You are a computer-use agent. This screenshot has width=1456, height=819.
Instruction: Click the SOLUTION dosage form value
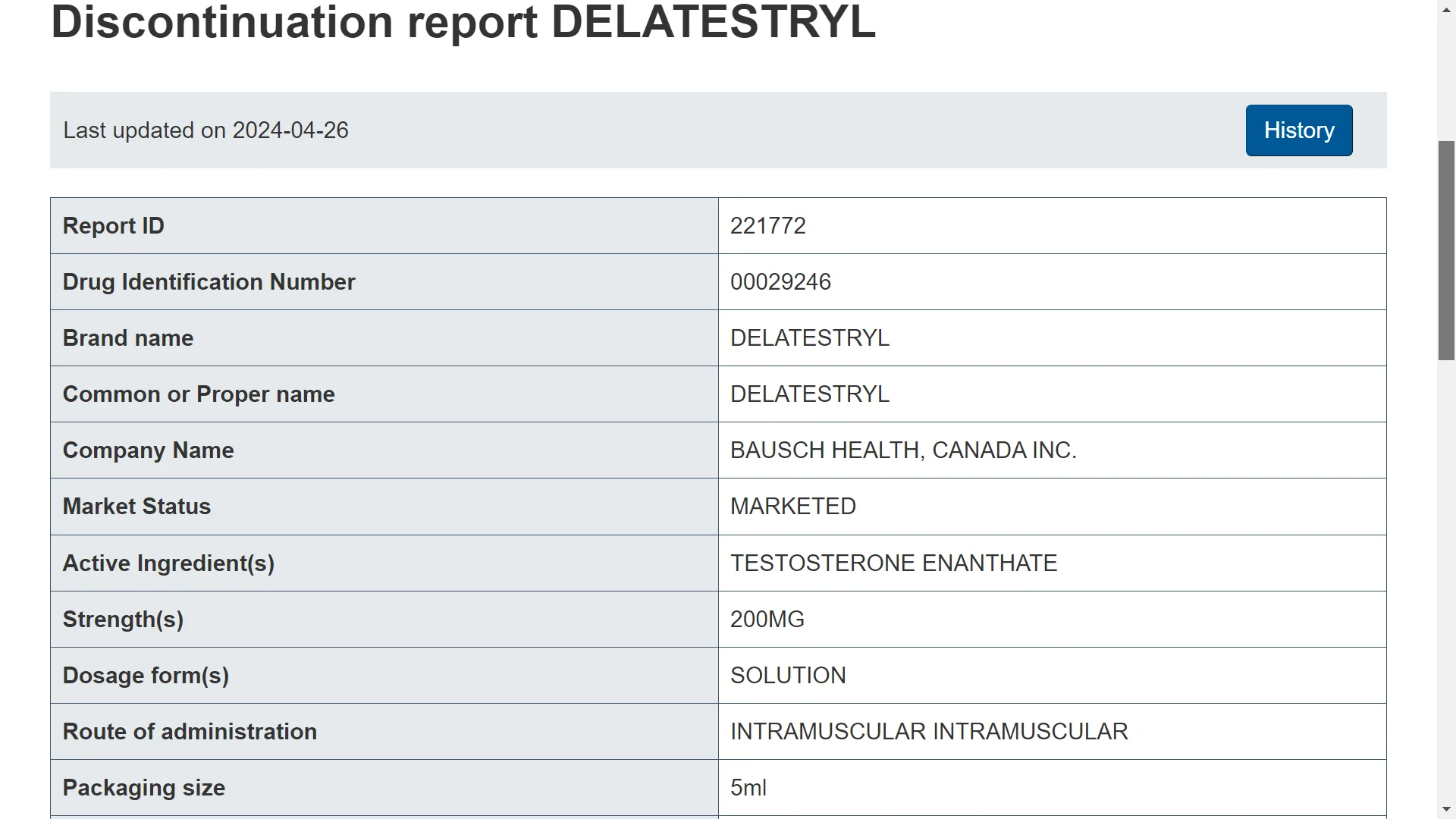(x=788, y=676)
